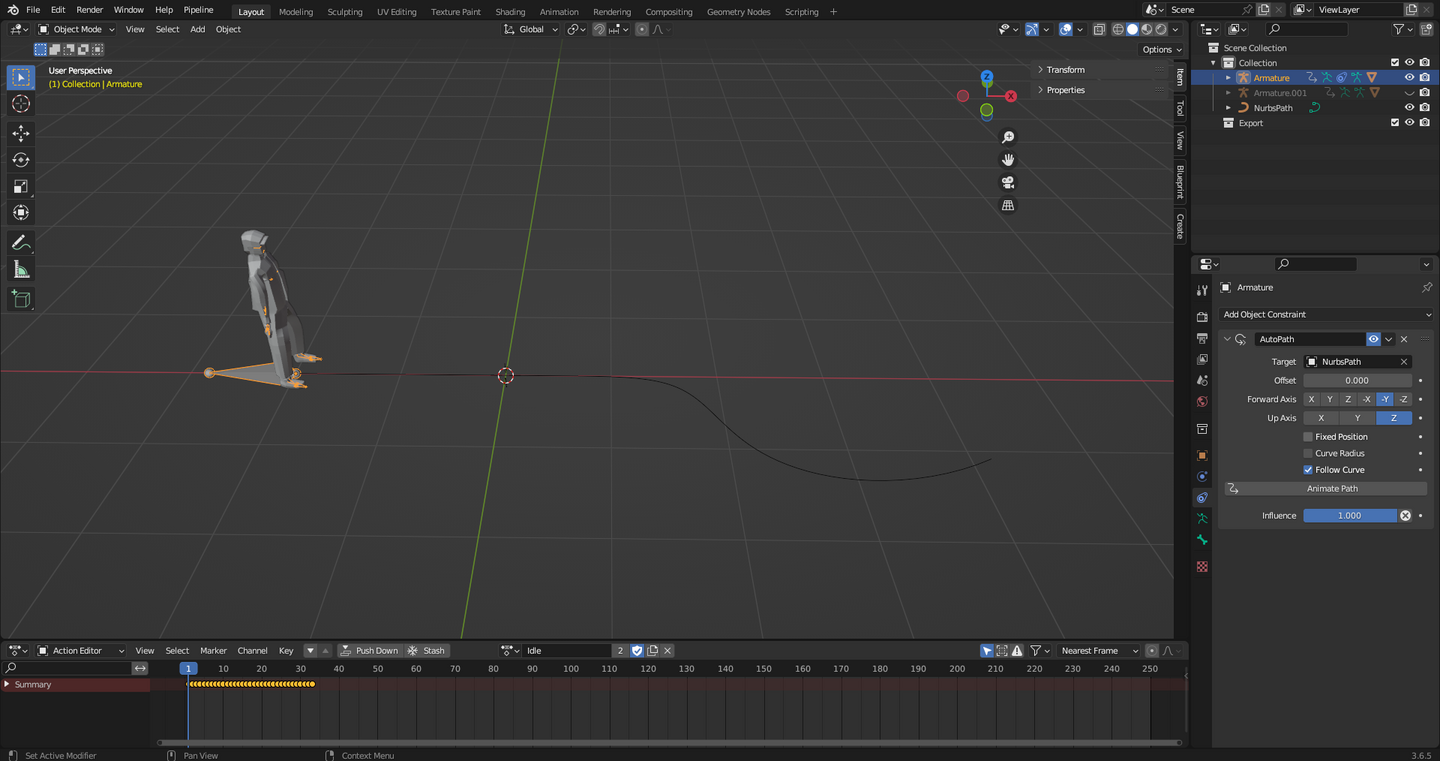The width and height of the screenshot is (1440, 761).
Task: Select the Measure tool
Action: [20, 270]
